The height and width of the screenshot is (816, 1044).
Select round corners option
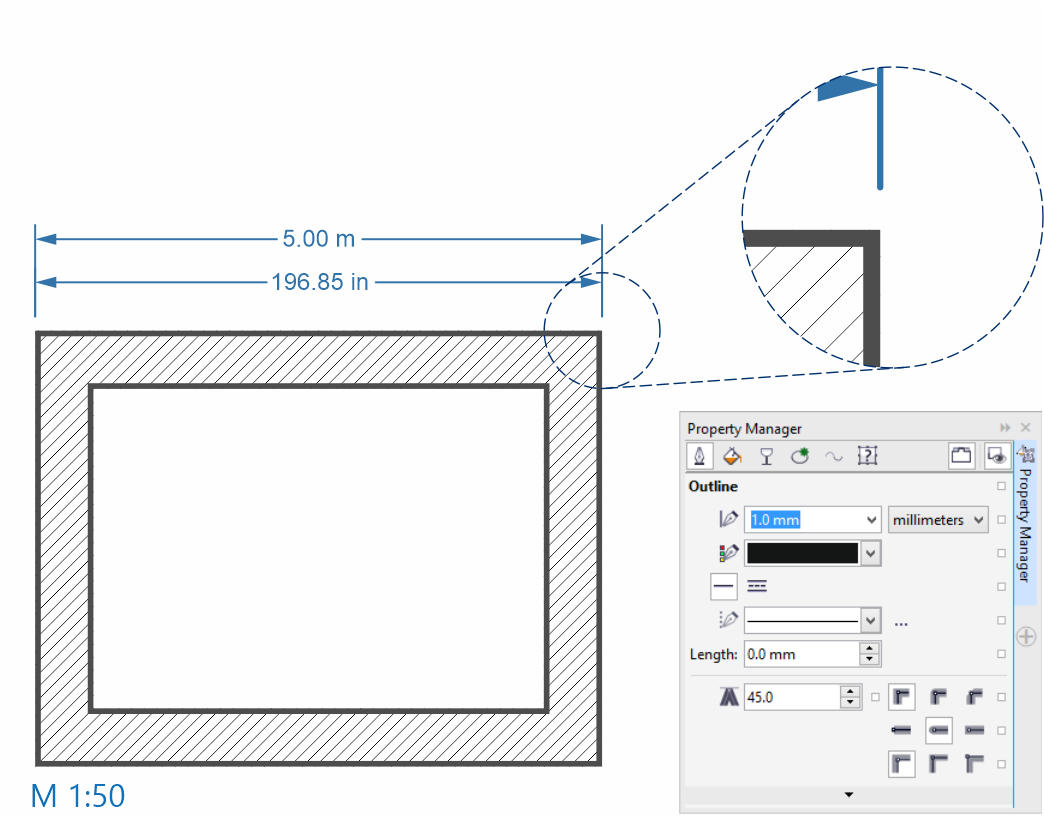pyautogui.click(x=939, y=697)
